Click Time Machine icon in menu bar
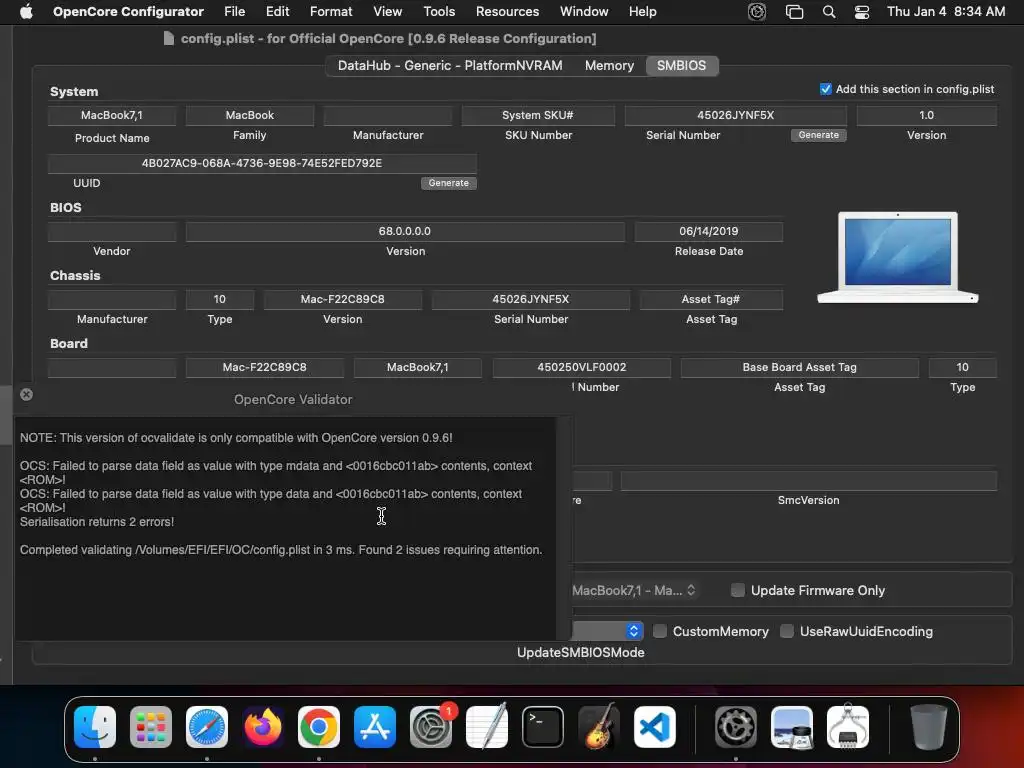 (757, 12)
